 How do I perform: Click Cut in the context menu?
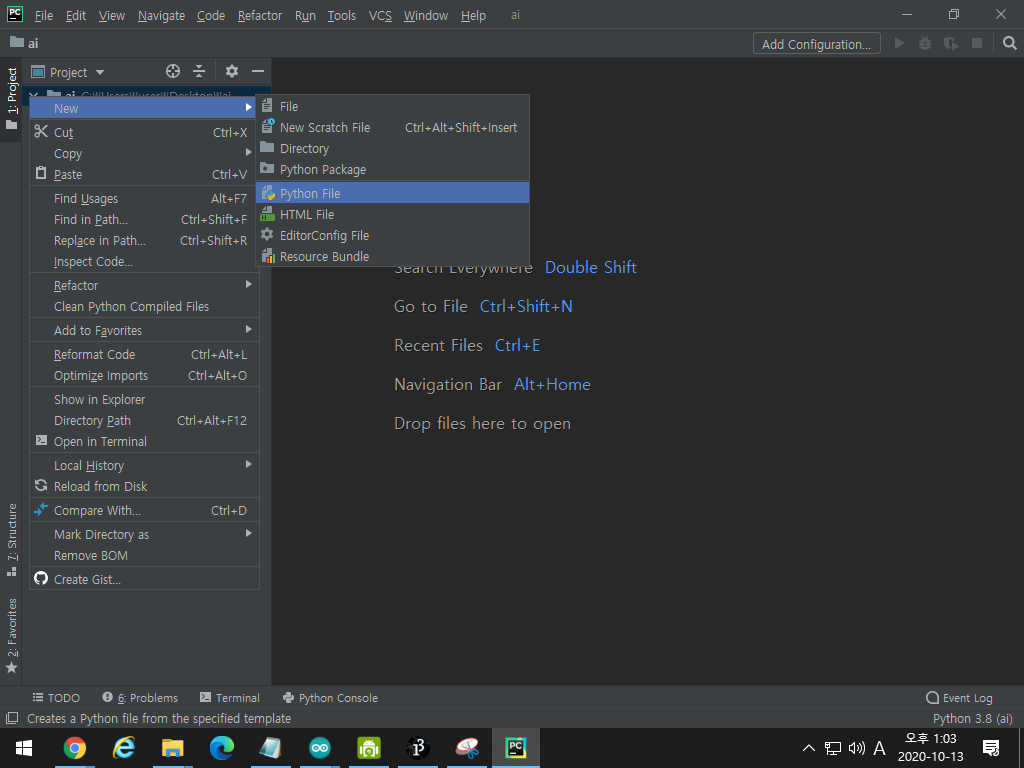tap(144, 133)
